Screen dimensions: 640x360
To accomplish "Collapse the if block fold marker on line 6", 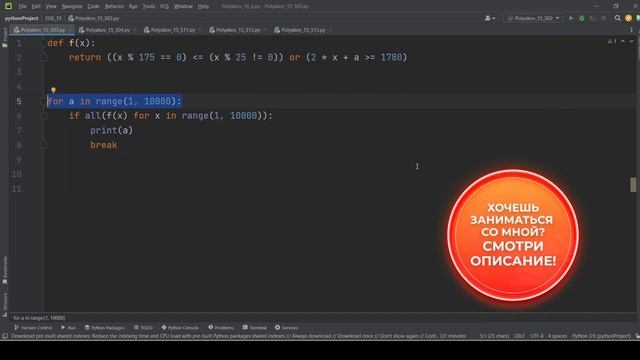I will [44, 116].
